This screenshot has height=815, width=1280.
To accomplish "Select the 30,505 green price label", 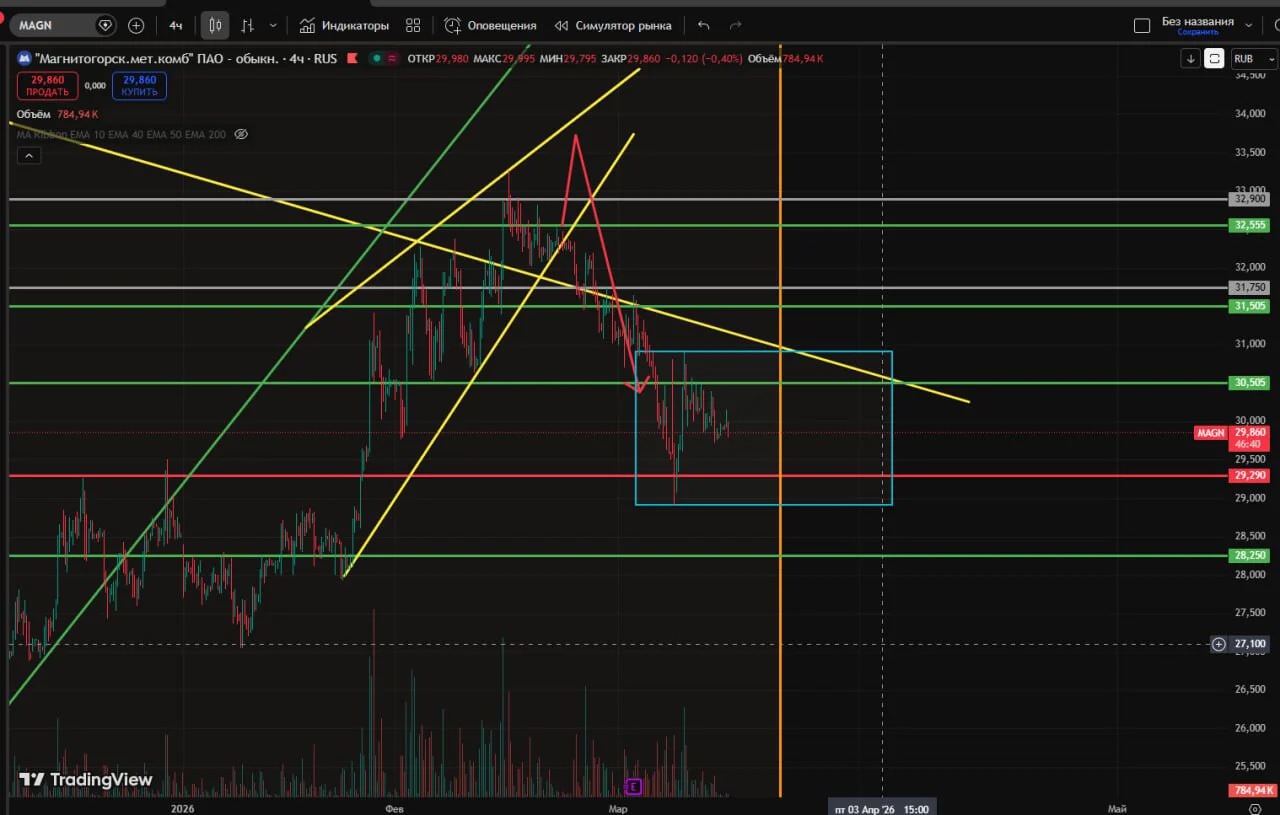I will coord(1250,382).
